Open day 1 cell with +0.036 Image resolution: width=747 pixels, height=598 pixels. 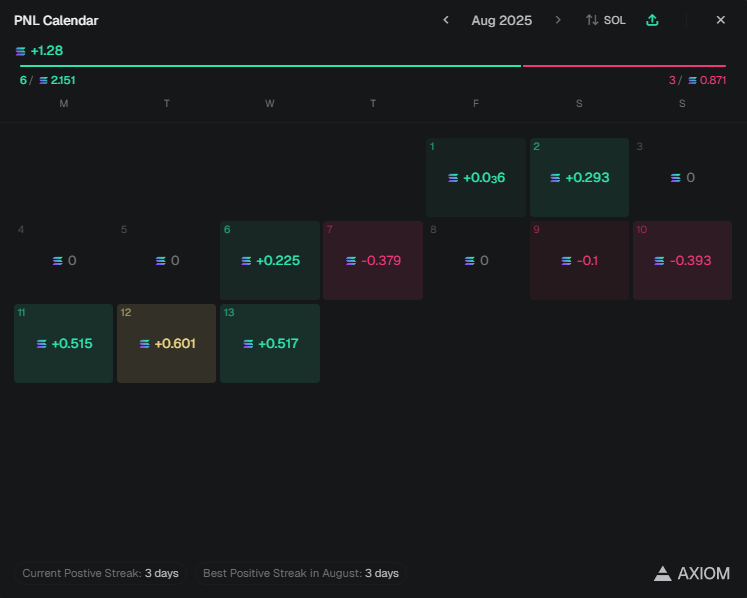pyautogui.click(x=476, y=177)
